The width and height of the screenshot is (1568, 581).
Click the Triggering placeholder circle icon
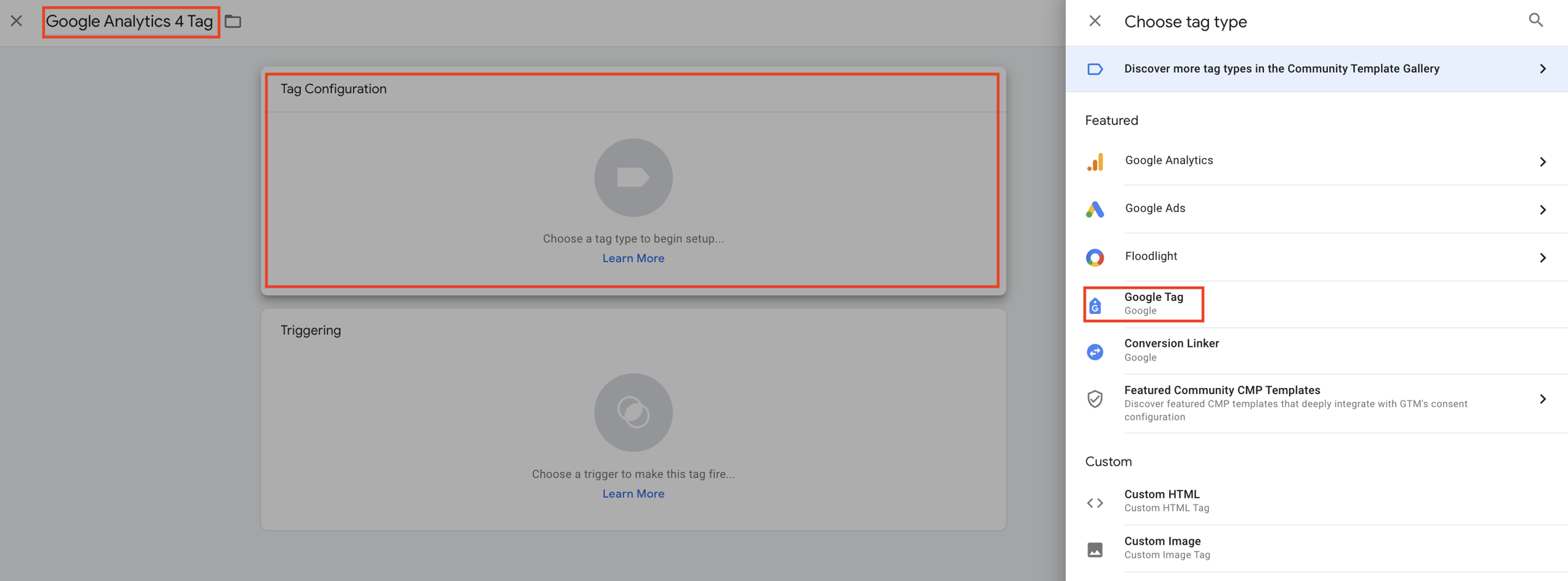pyautogui.click(x=633, y=412)
